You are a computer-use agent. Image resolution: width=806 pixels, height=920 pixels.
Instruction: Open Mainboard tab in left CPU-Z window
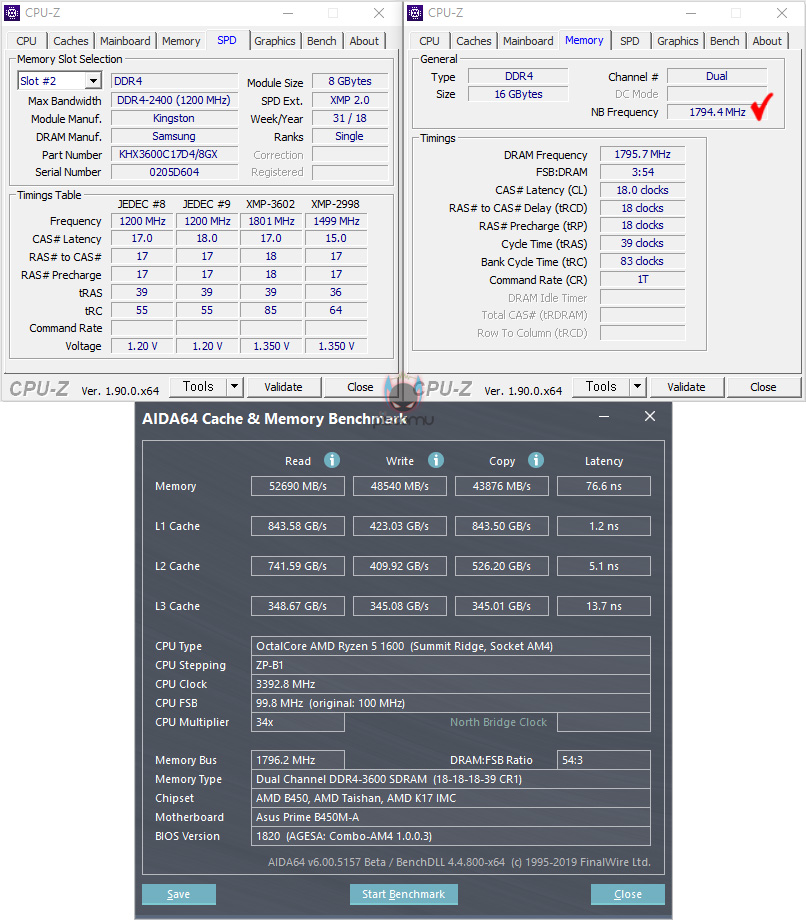coord(125,41)
